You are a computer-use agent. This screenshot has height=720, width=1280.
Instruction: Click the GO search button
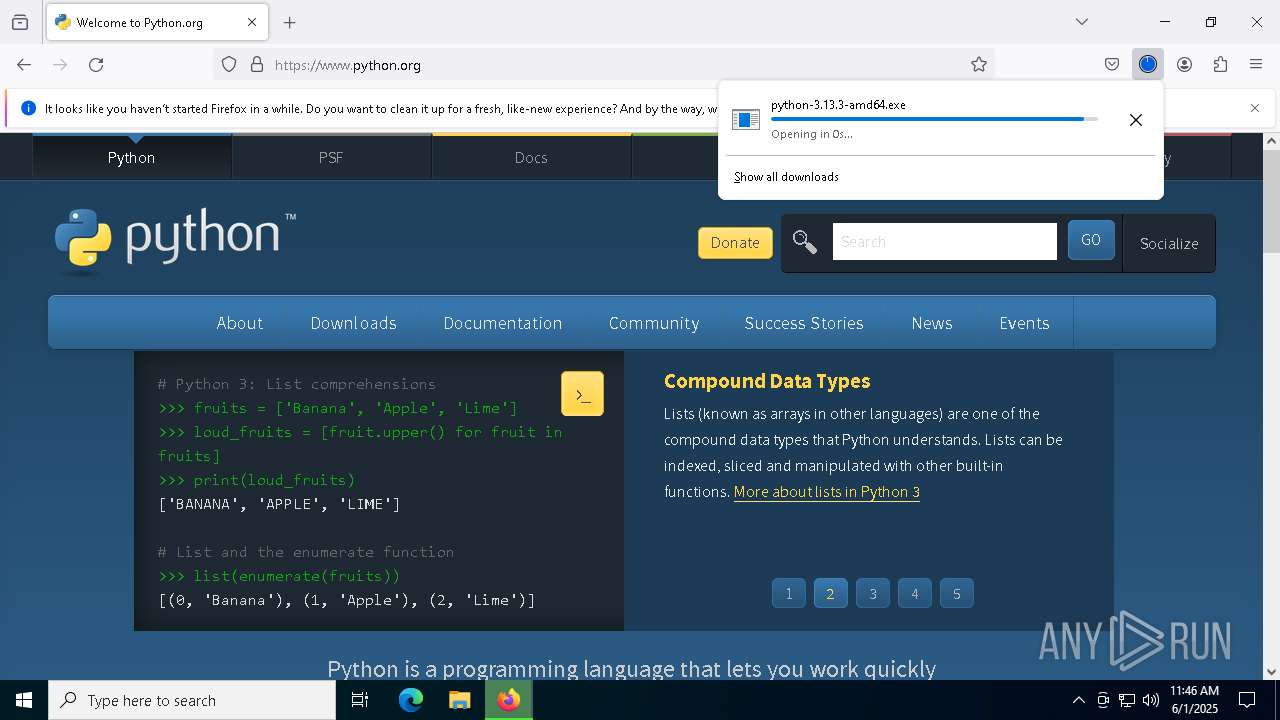pyautogui.click(x=1091, y=240)
